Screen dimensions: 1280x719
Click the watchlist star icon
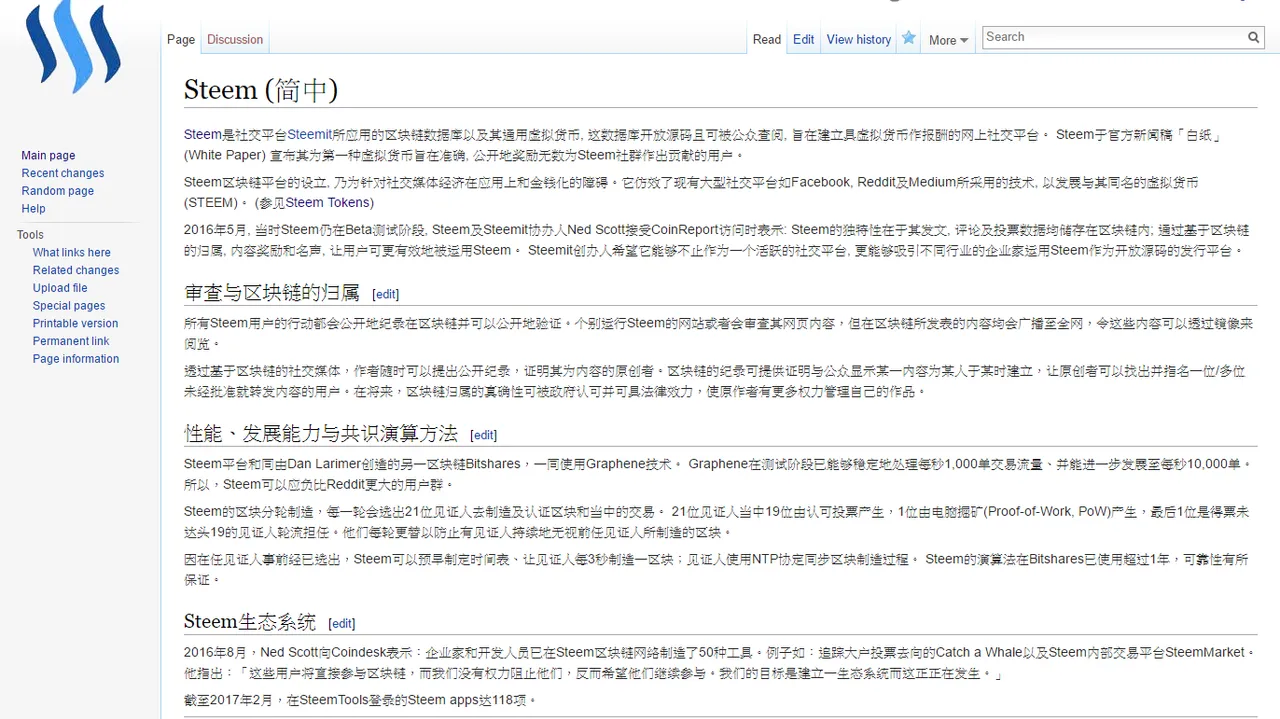pyautogui.click(x=908, y=38)
